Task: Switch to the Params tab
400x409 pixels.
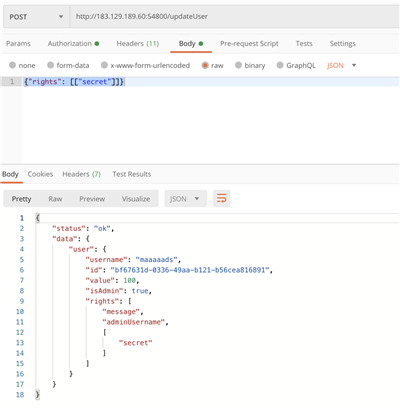Action: [x=18, y=44]
